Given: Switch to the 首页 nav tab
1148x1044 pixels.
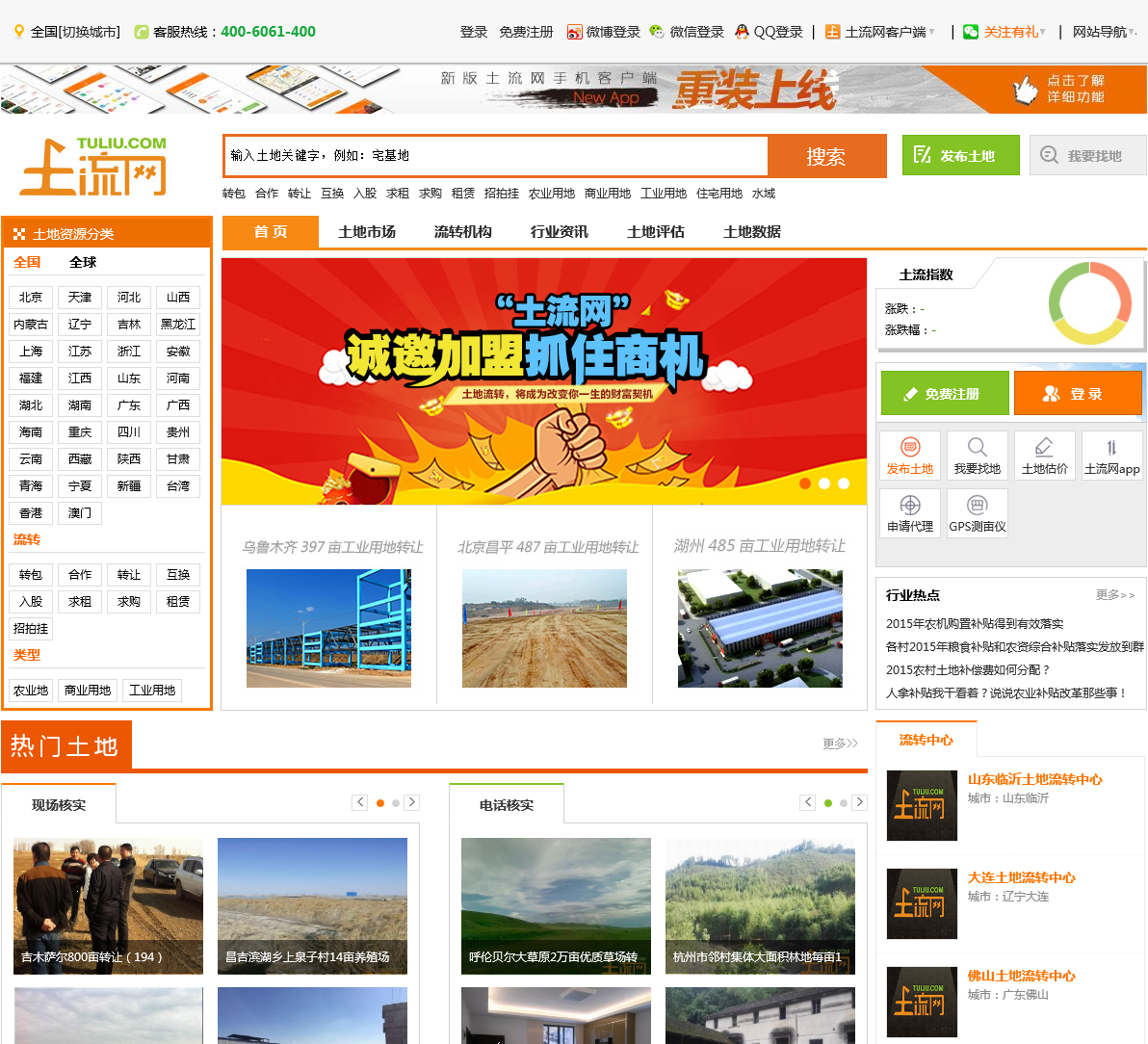Looking at the screenshot, I should 271,232.
